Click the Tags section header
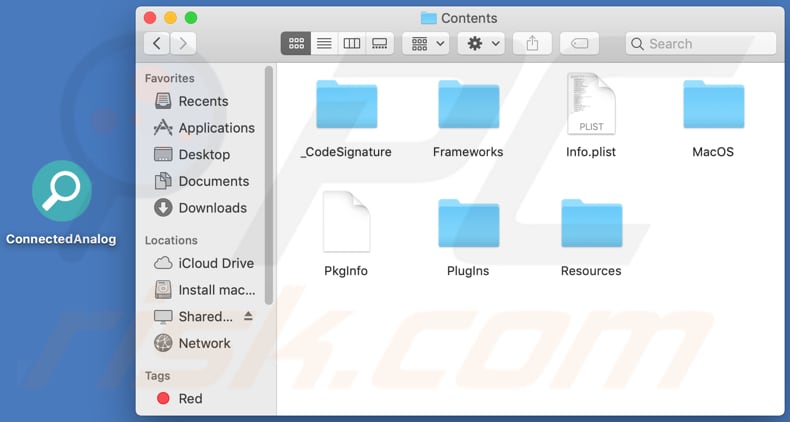The height and width of the screenshot is (422, 790). pyautogui.click(x=157, y=376)
